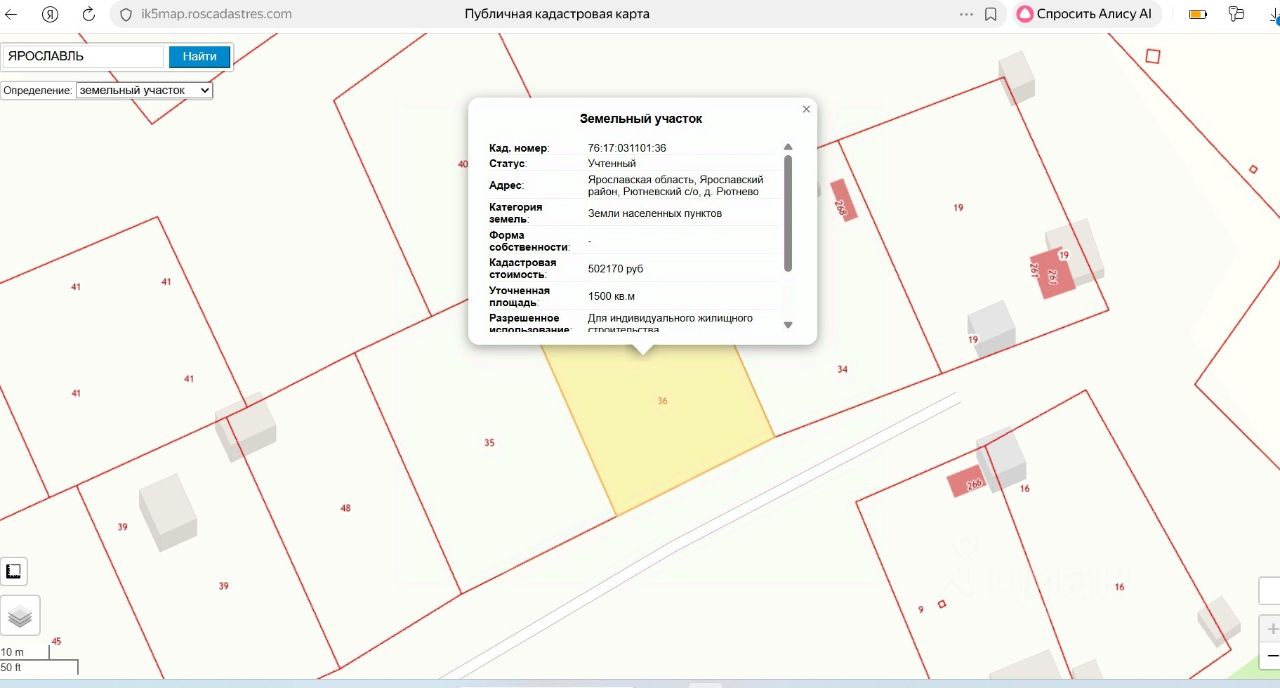The width and height of the screenshot is (1280, 688).
Task: Click the popup vertical scrollbar thumb
Action: [788, 213]
